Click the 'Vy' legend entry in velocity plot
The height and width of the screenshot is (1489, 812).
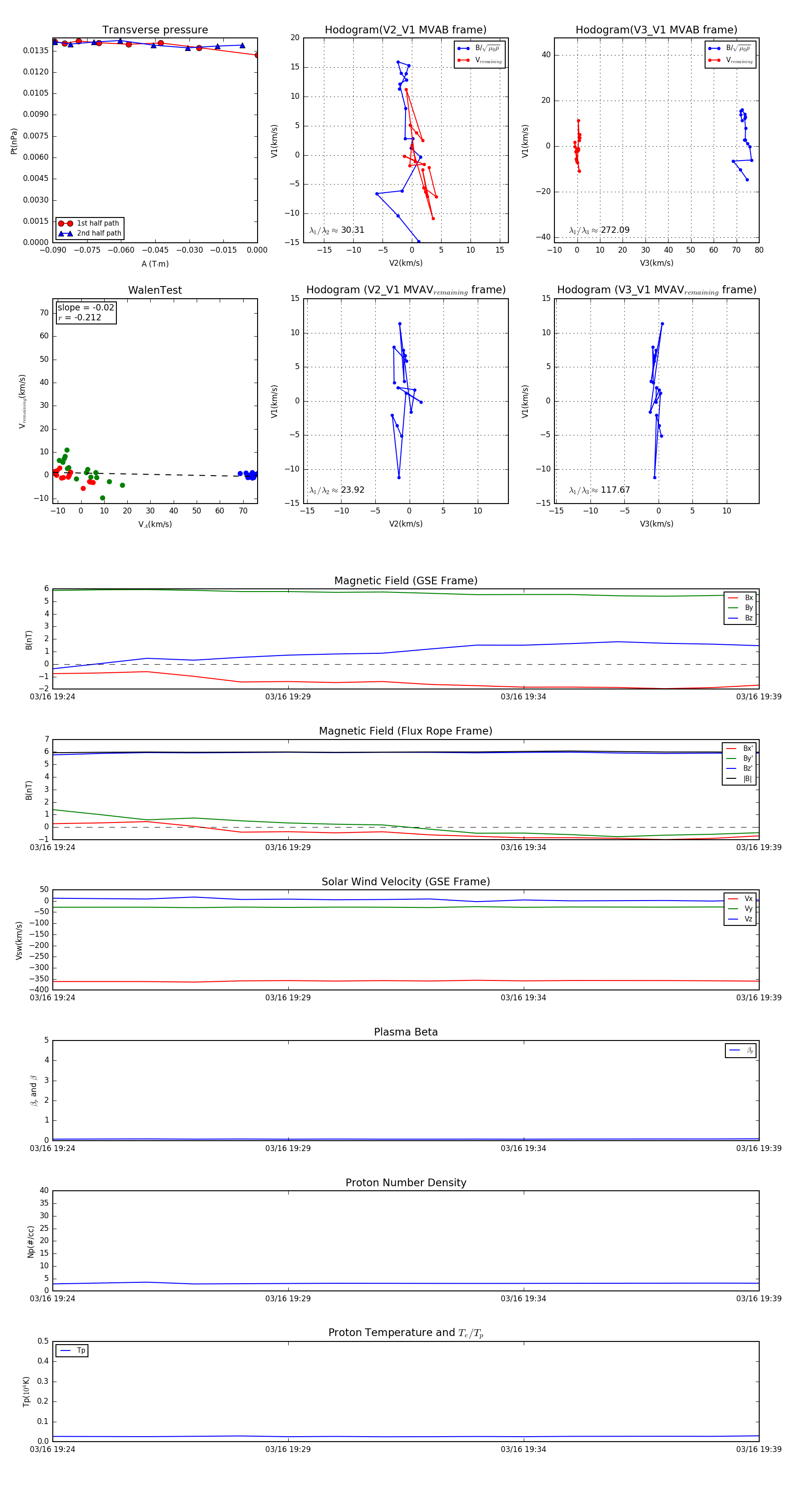[740, 909]
